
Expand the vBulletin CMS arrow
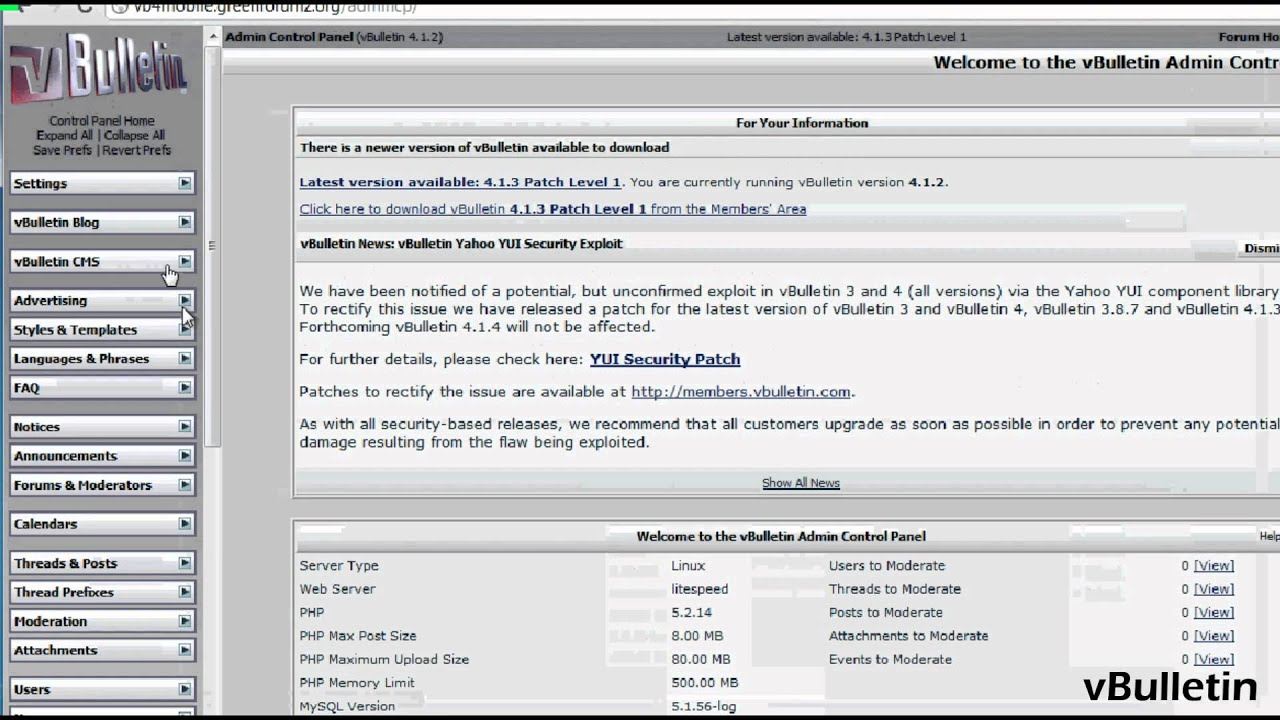click(x=185, y=261)
